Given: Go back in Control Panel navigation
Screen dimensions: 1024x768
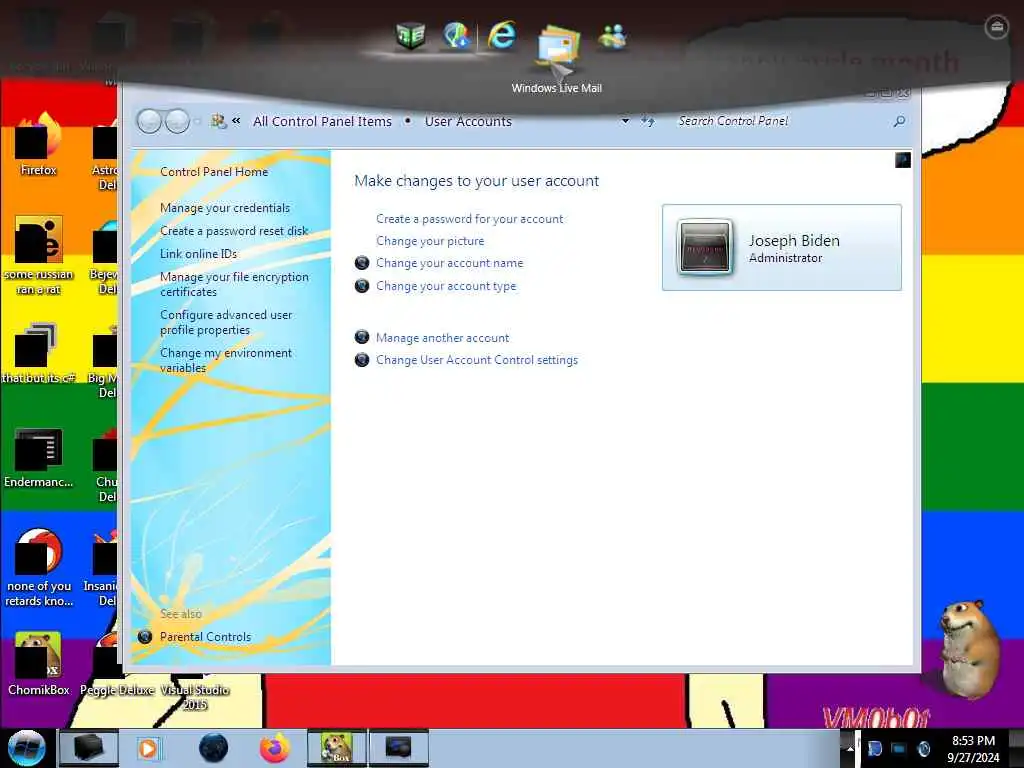Looking at the screenshot, I should pos(149,121).
